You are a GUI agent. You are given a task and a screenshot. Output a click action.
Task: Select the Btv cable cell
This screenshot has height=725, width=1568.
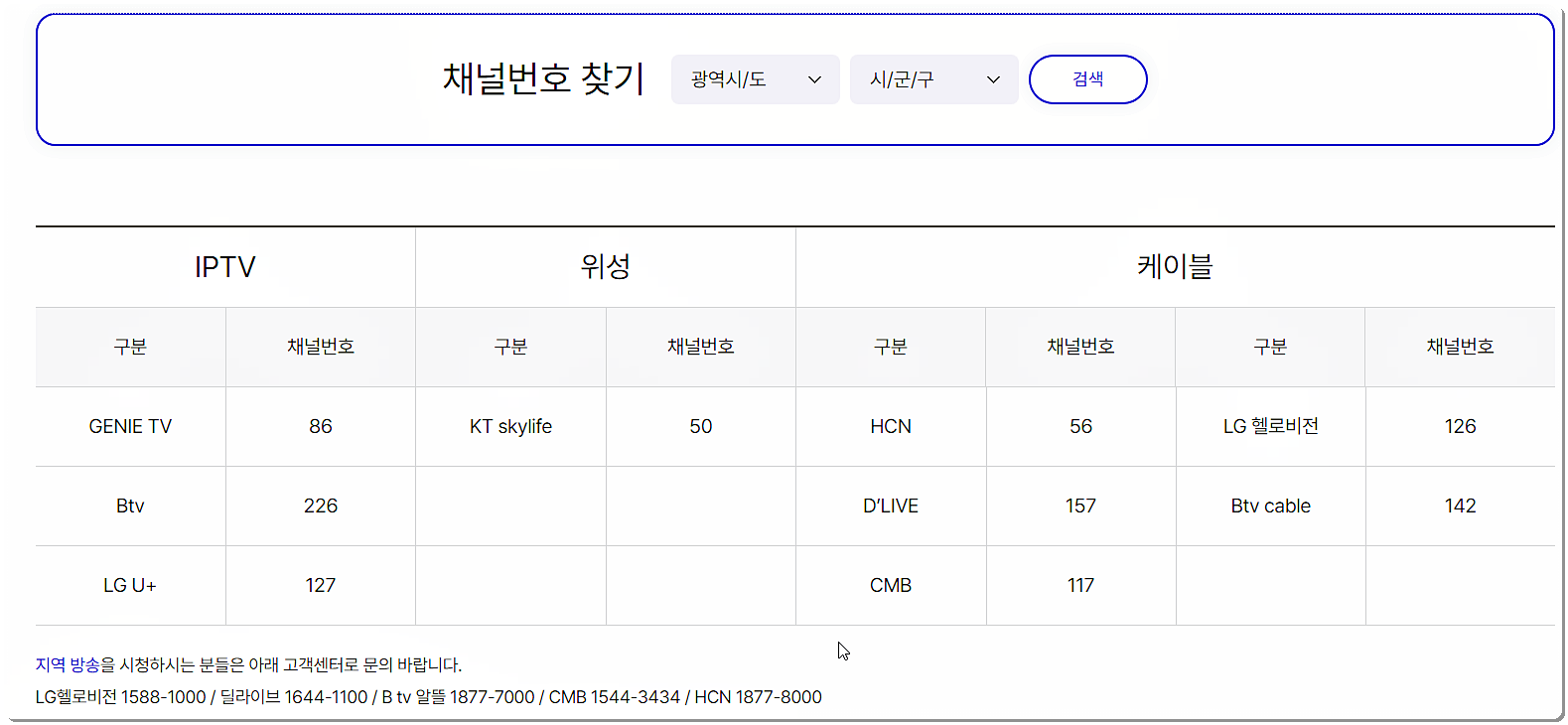(1271, 506)
